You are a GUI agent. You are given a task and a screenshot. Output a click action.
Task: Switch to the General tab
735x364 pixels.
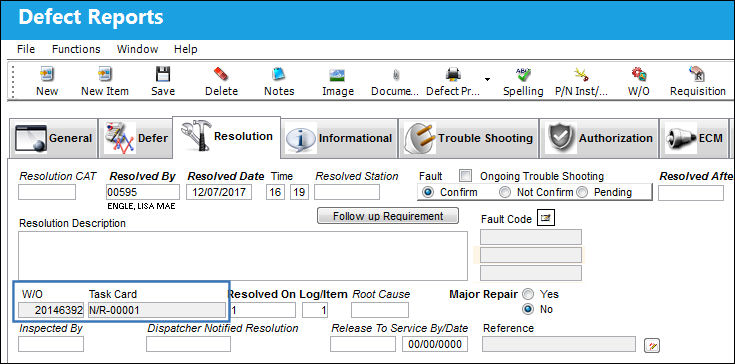point(53,138)
